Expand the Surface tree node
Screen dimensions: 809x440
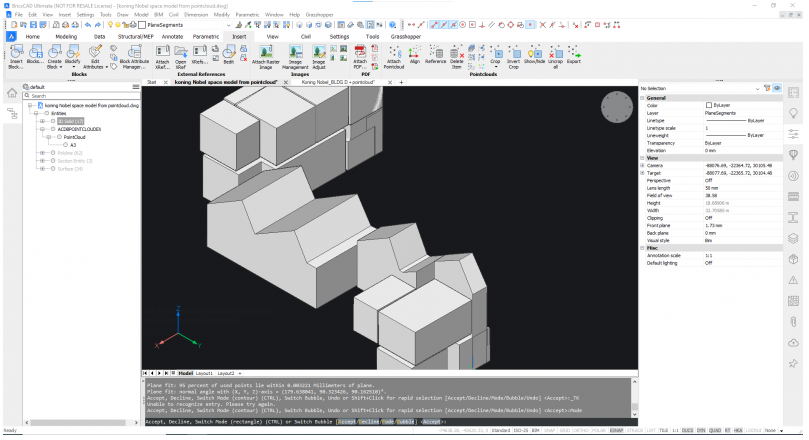click(x=42, y=169)
